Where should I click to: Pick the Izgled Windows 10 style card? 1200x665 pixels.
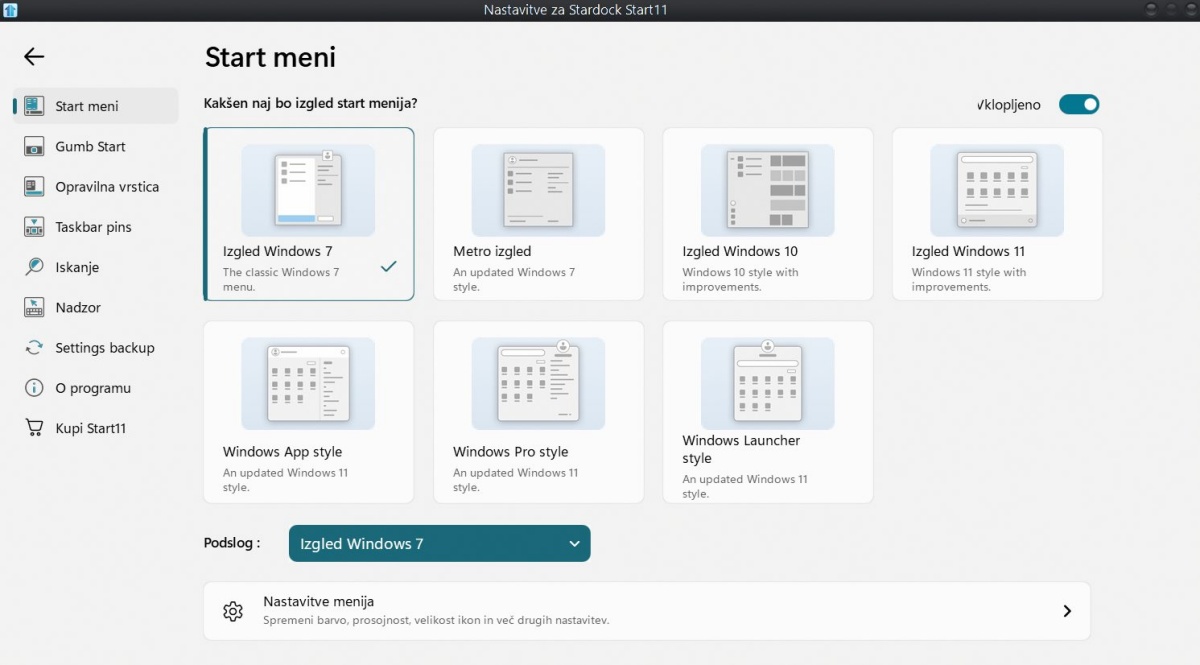768,214
